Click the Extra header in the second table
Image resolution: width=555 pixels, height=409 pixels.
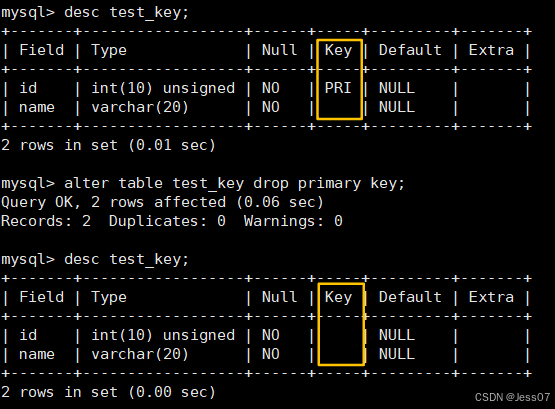point(491,297)
